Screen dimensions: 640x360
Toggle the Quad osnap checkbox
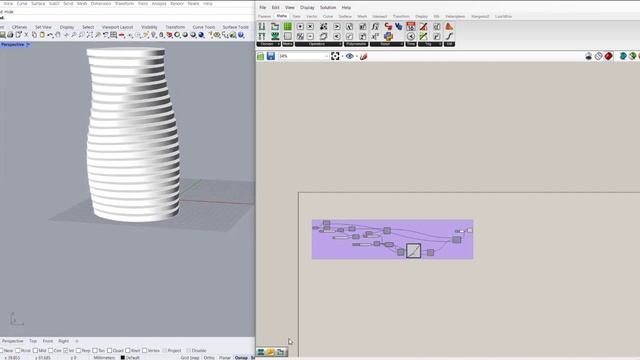(109, 351)
